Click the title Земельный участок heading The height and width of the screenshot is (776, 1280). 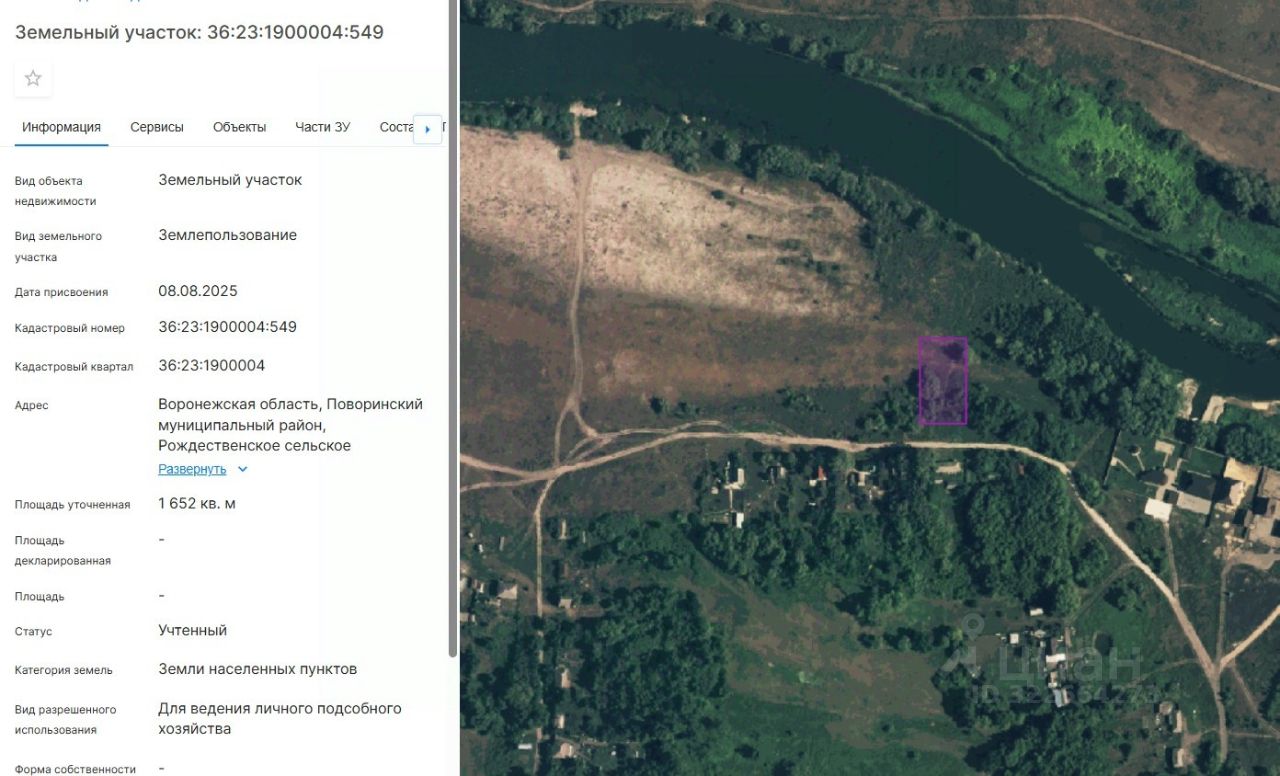[x=199, y=32]
